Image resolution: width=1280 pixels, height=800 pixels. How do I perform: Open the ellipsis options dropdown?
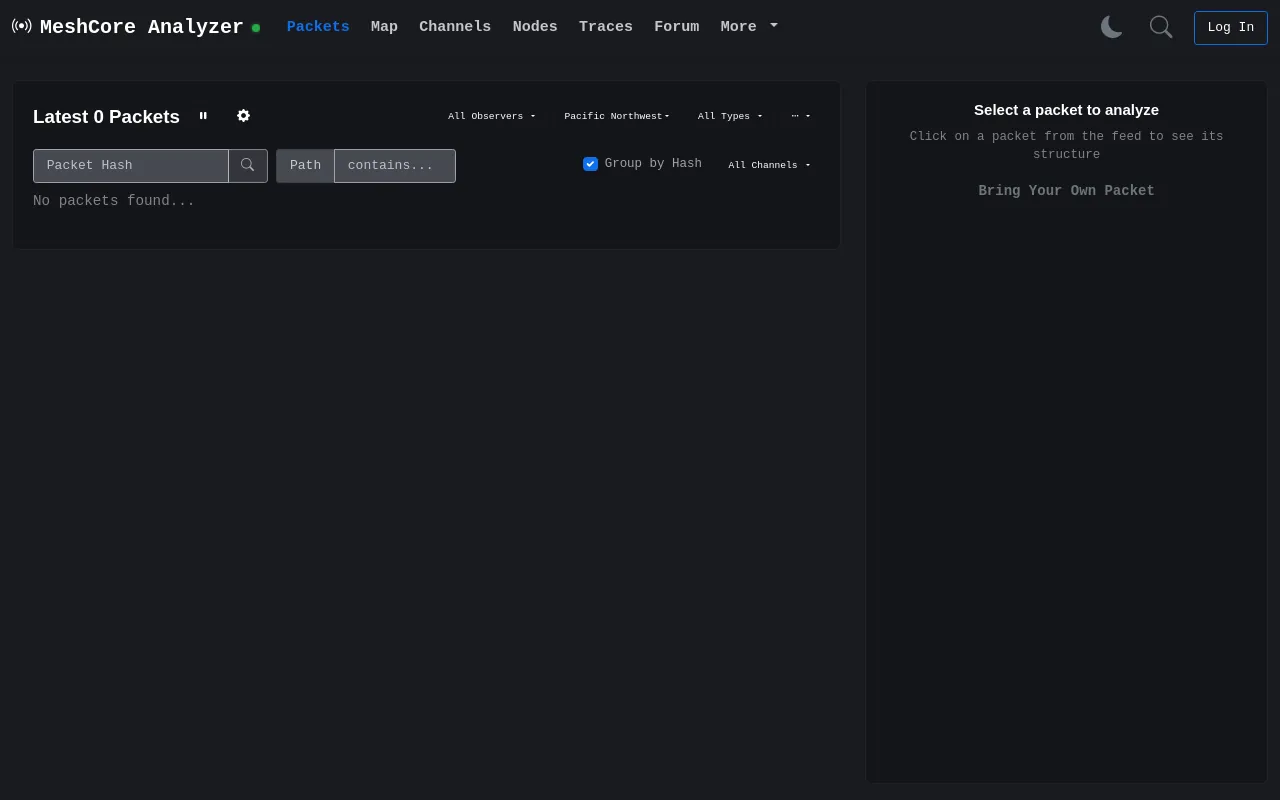(x=801, y=116)
